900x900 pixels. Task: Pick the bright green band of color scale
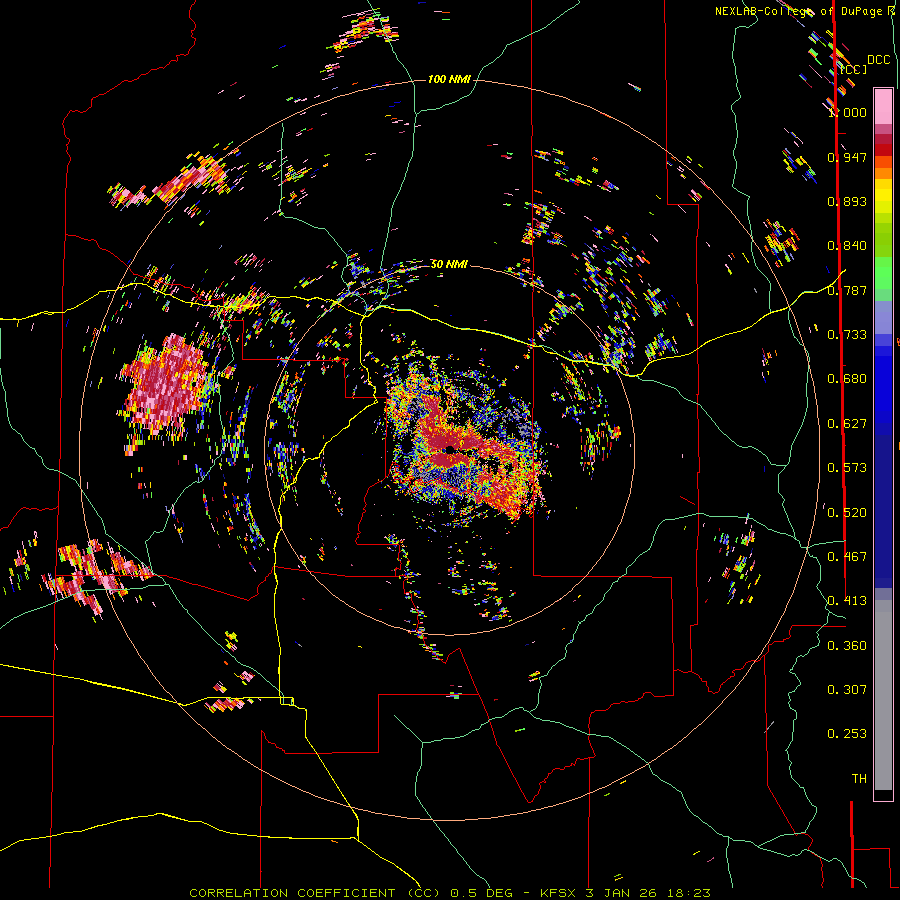pos(883,273)
